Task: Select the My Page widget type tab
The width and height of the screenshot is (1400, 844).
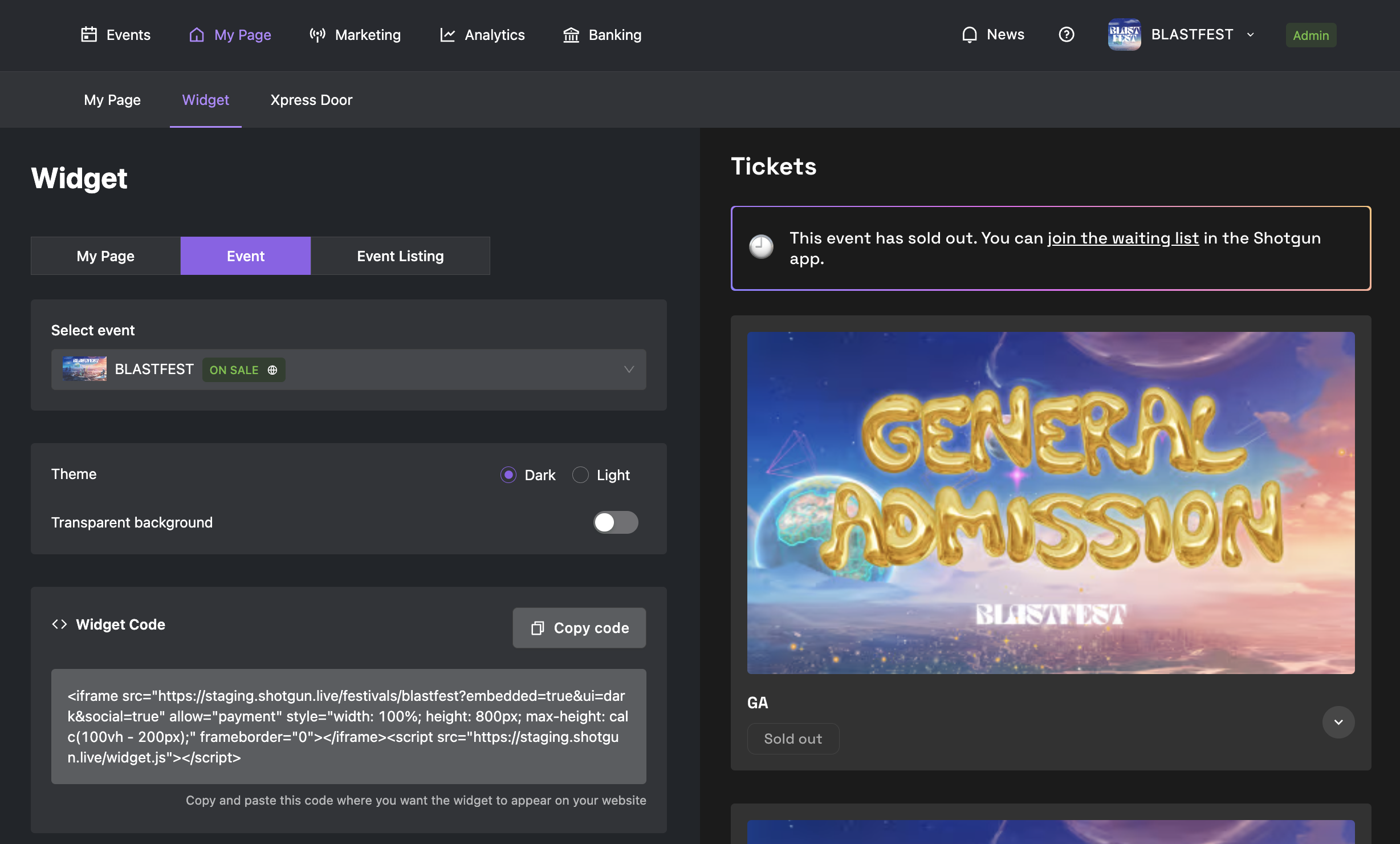Action: coord(105,256)
